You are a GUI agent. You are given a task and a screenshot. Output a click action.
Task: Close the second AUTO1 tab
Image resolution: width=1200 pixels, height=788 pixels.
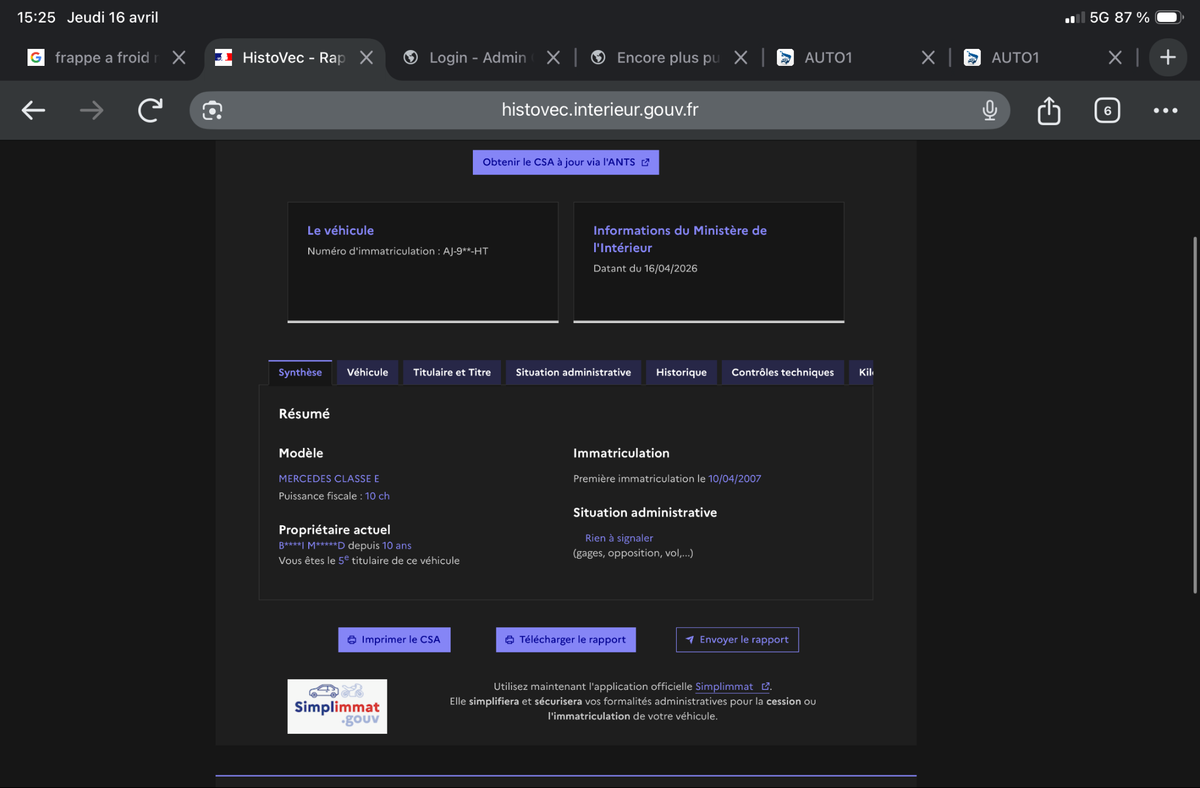coord(1115,58)
